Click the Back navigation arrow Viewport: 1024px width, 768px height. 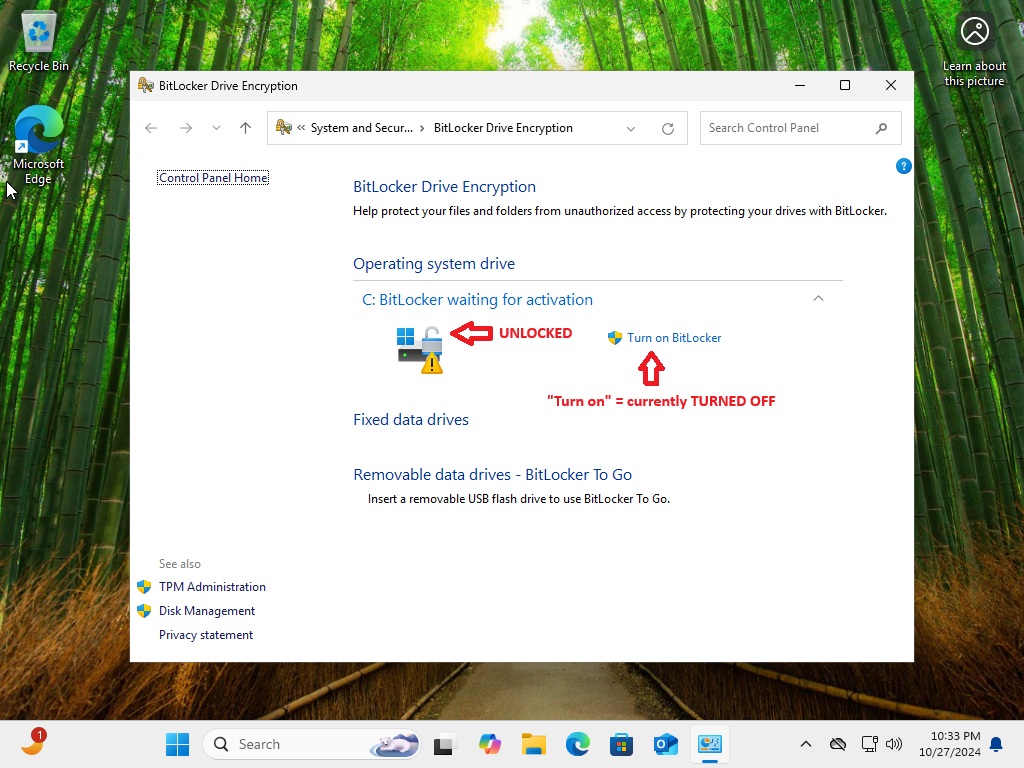(151, 128)
